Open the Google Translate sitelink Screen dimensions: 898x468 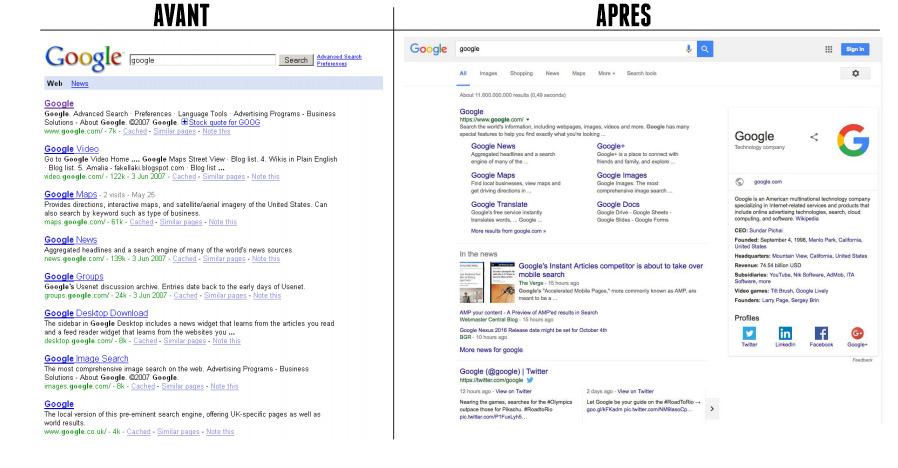point(499,204)
